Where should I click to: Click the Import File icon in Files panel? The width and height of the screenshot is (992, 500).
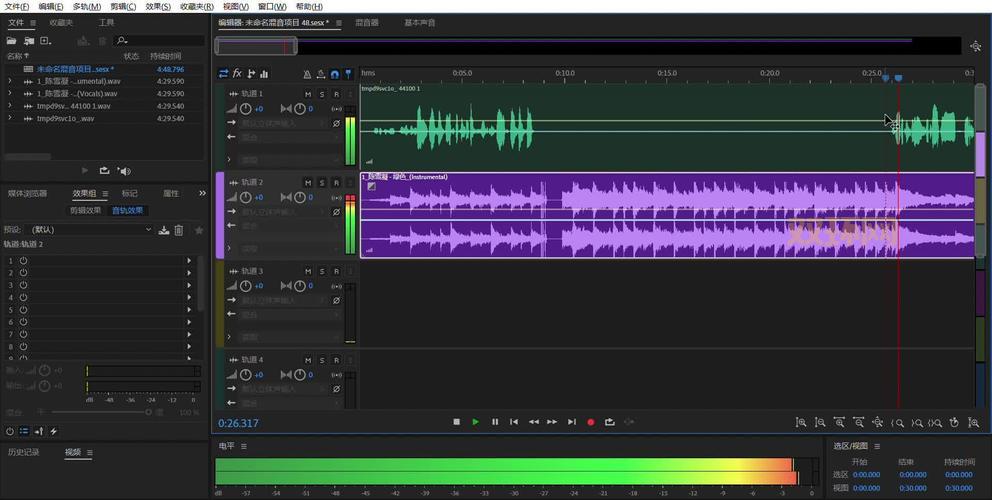point(29,41)
